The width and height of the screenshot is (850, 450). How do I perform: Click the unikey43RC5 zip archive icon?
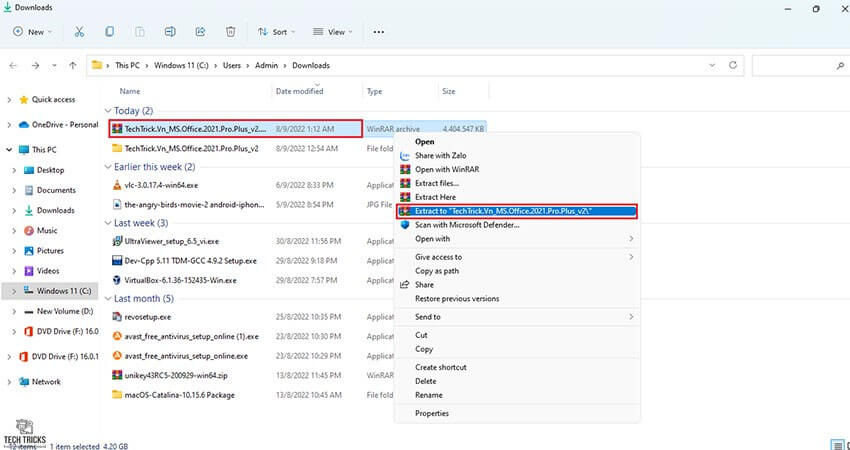tap(117, 375)
